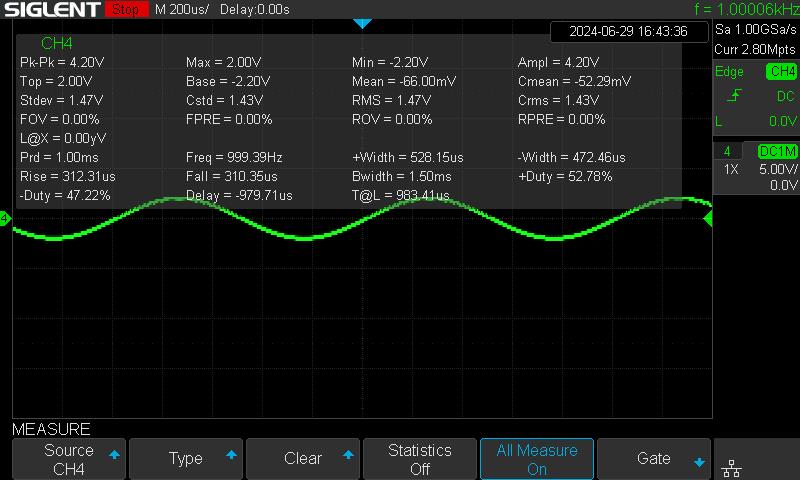Expand the measurement Type menu
Screen dimensions: 800x480
186,459
